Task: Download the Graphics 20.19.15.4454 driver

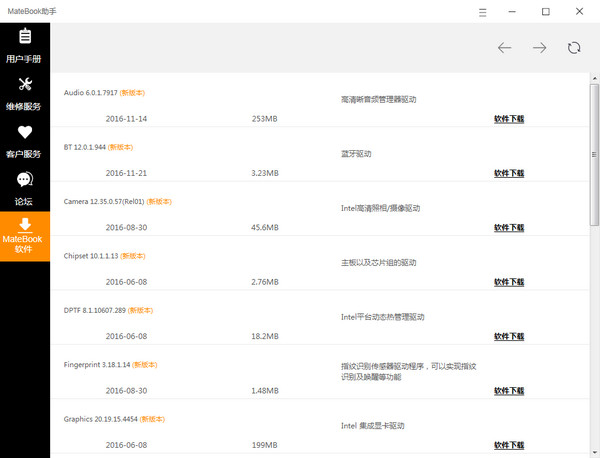Action: click(x=508, y=445)
